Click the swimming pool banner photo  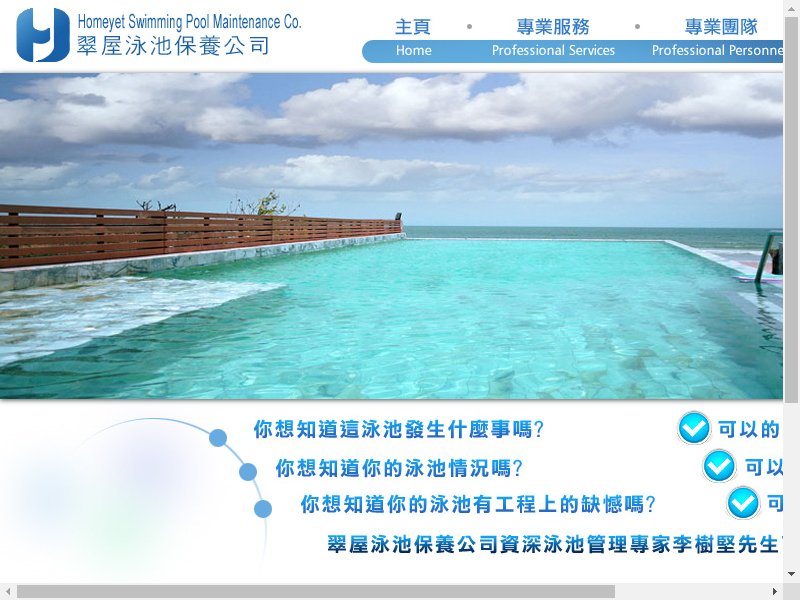pos(391,236)
